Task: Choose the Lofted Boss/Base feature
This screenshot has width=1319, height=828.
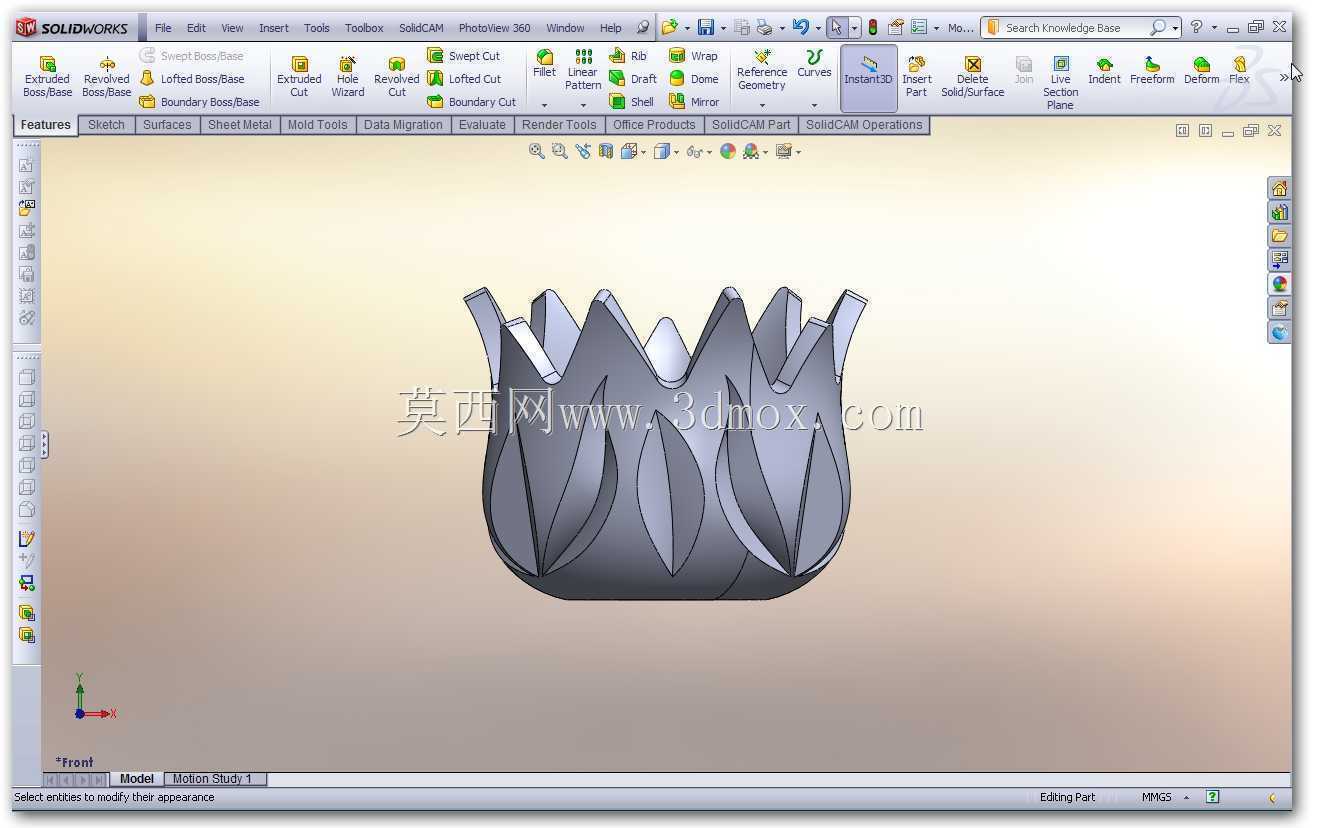Action: (192, 78)
